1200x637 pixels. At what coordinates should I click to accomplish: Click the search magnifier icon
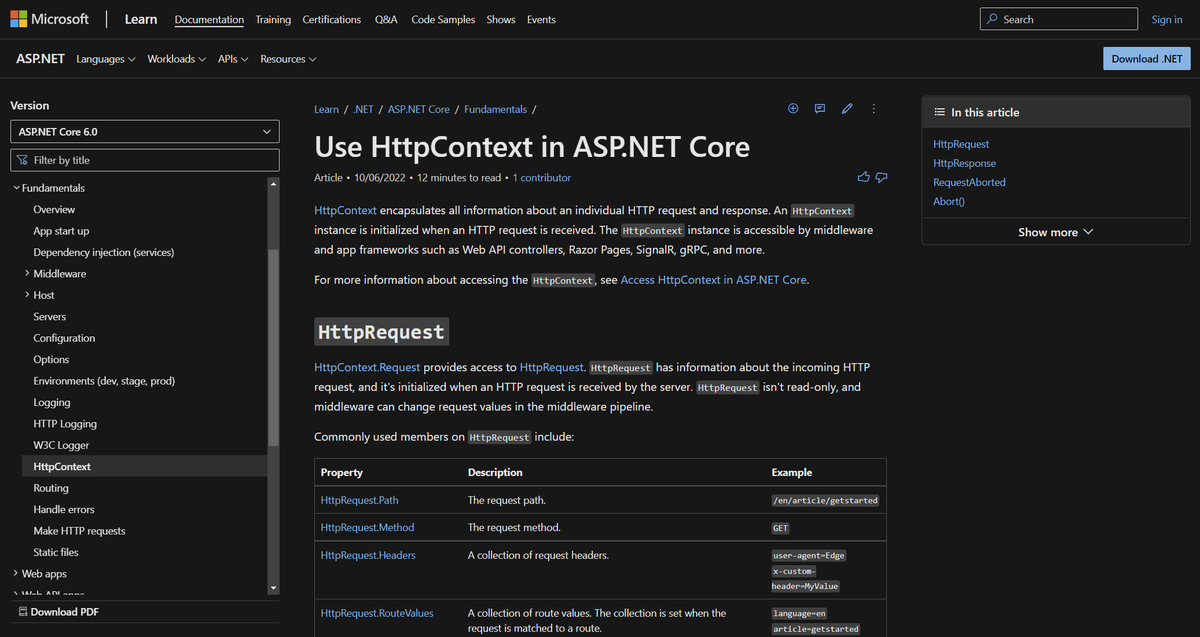point(990,18)
